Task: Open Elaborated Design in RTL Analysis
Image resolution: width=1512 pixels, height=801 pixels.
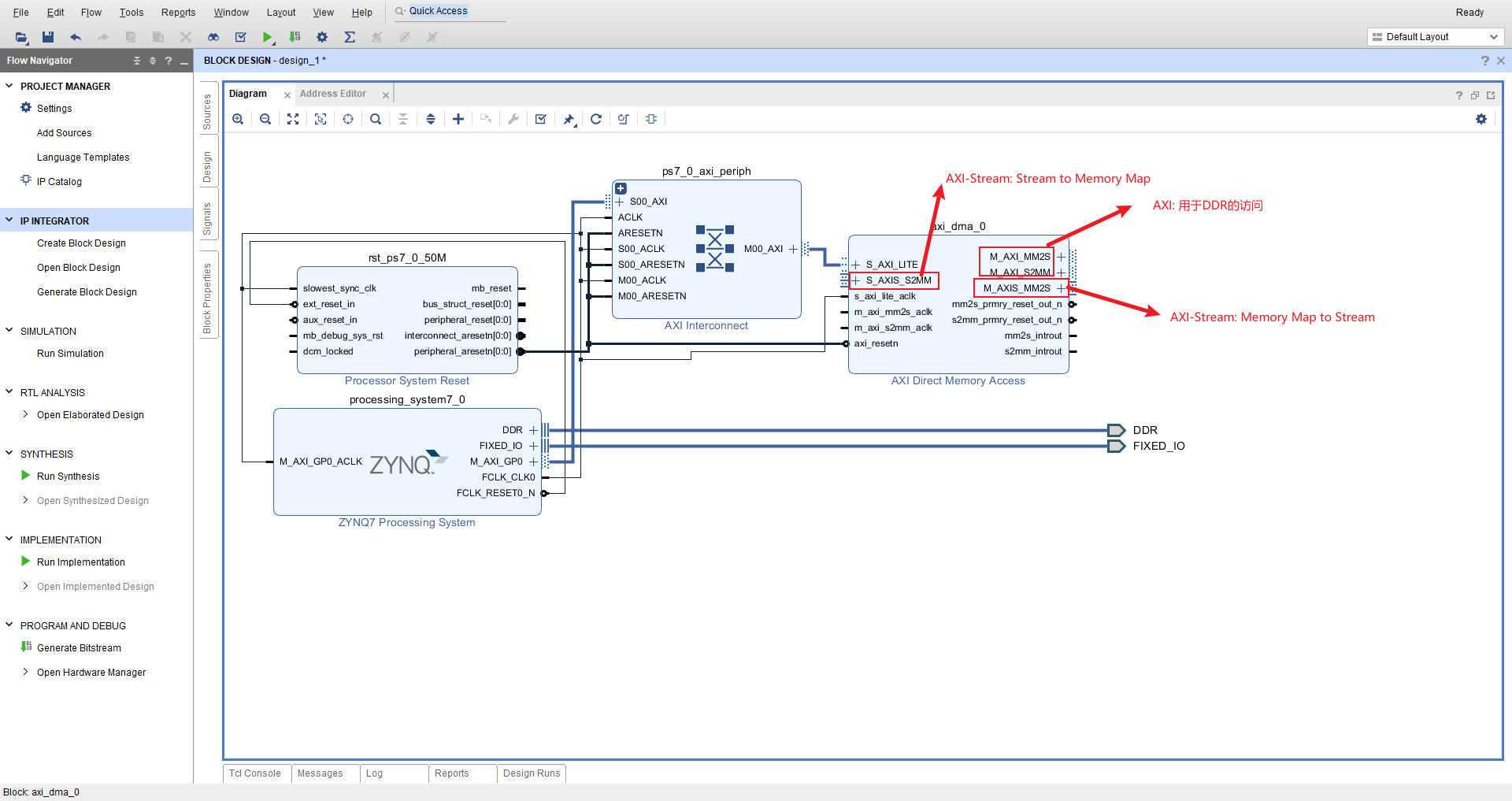Action: pyautogui.click(x=89, y=414)
